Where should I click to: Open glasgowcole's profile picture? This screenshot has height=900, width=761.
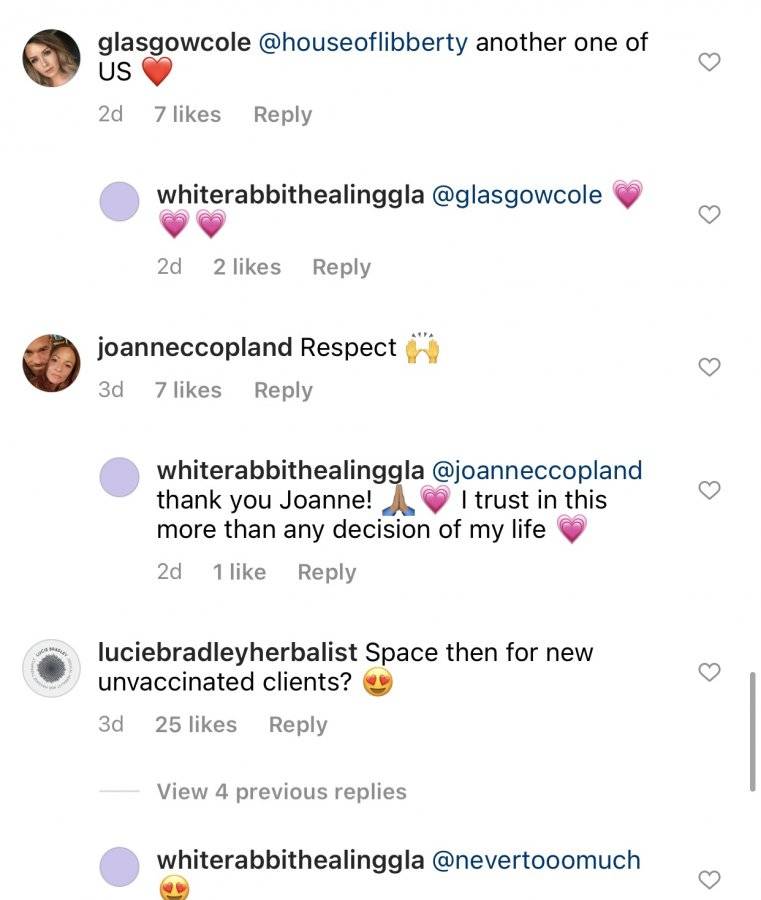click(x=51, y=58)
